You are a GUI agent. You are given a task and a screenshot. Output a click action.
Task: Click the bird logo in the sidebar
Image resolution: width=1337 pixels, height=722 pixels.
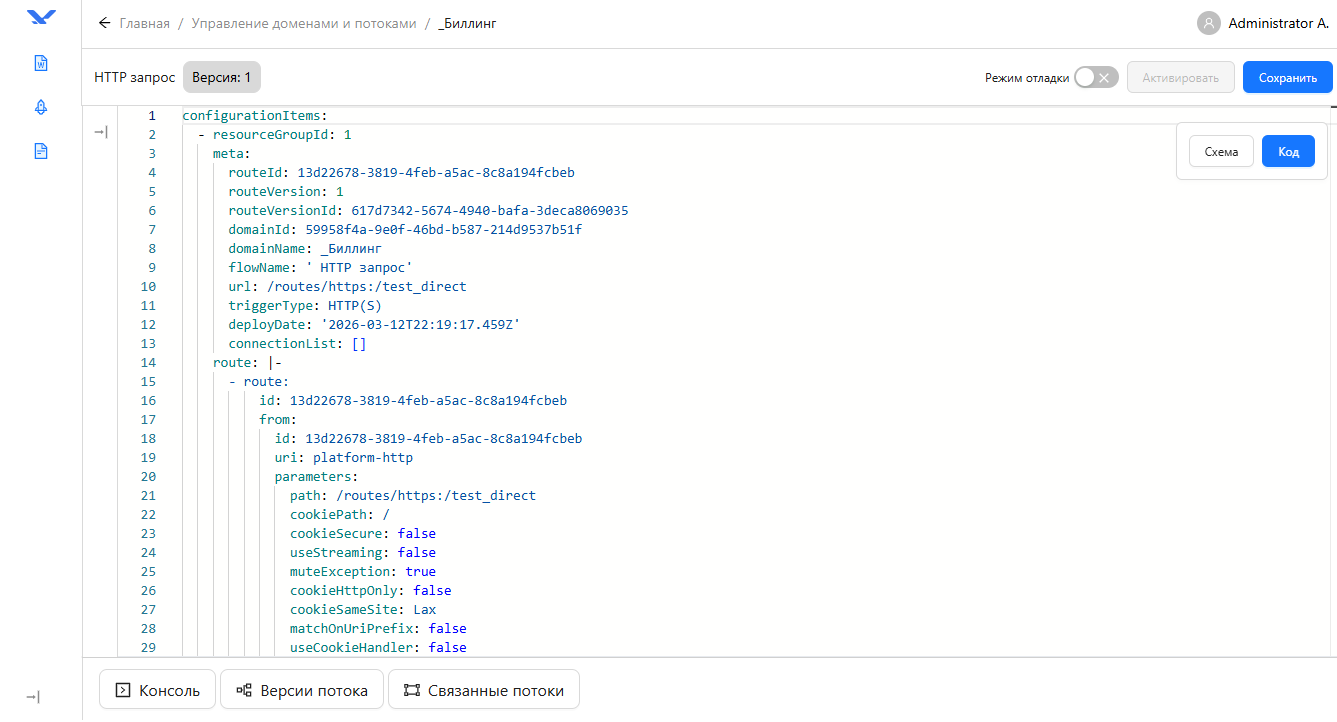click(41, 17)
